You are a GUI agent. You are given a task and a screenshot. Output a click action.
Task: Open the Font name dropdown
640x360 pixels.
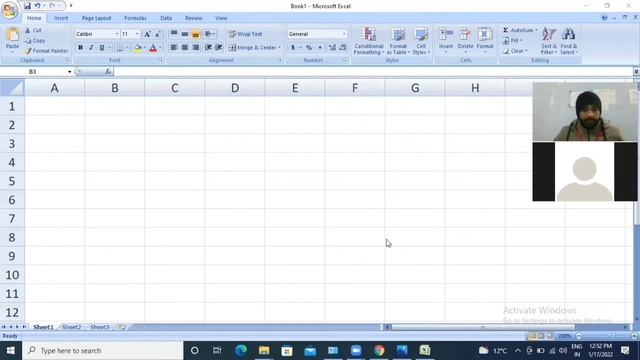click(117, 34)
